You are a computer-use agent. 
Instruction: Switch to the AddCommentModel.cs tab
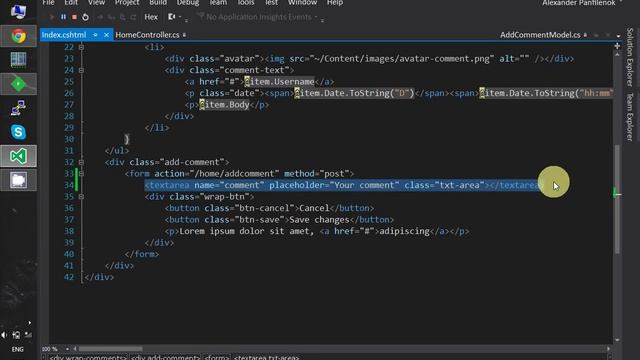pos(540,35)
